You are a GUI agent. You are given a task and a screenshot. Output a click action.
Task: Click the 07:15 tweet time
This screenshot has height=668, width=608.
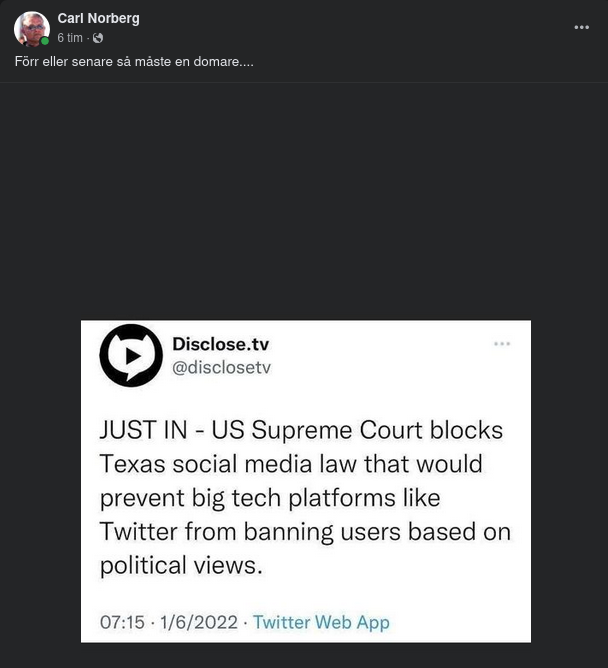[122, 622]
